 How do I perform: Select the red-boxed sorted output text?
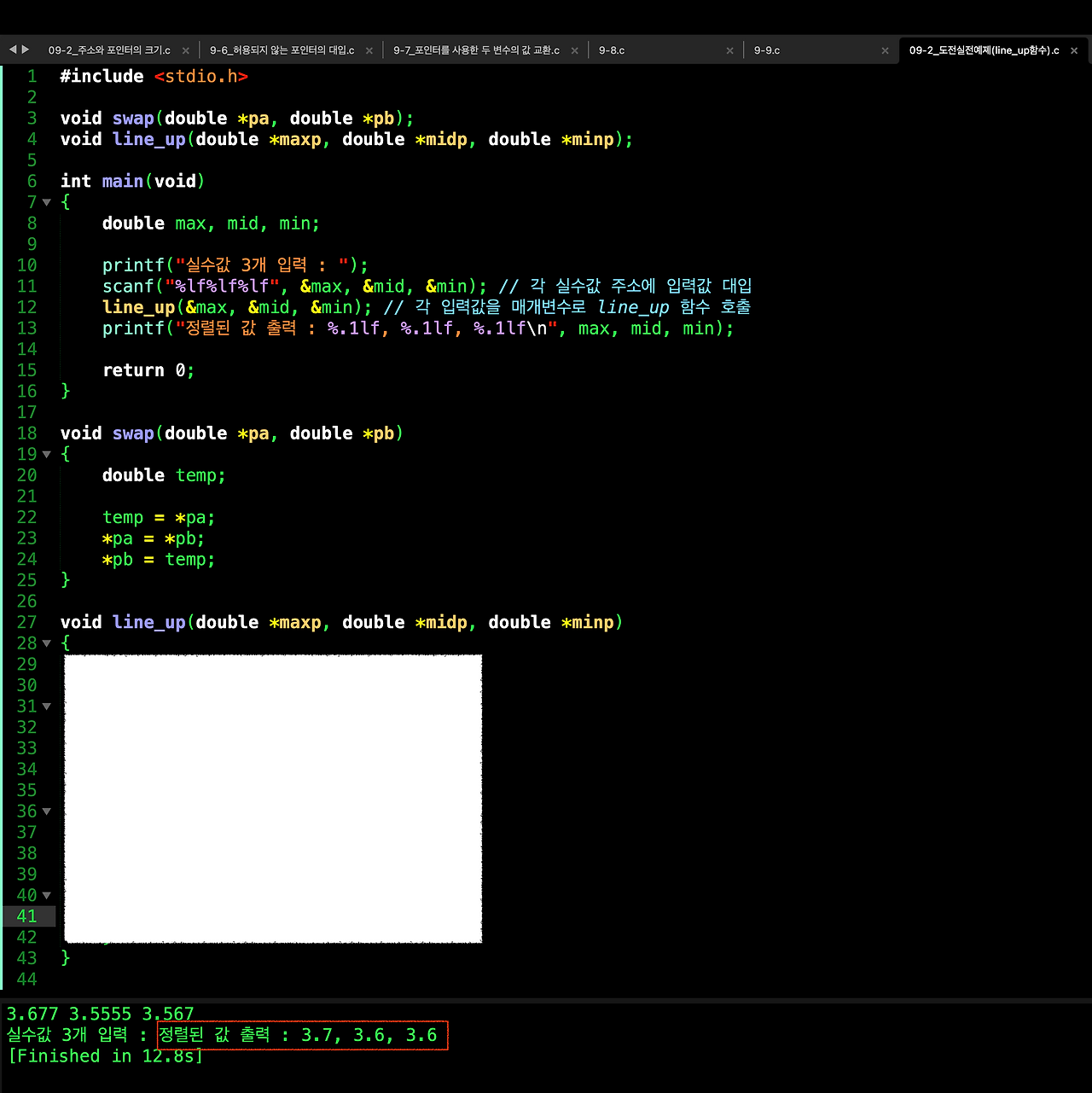(302, 1035)
